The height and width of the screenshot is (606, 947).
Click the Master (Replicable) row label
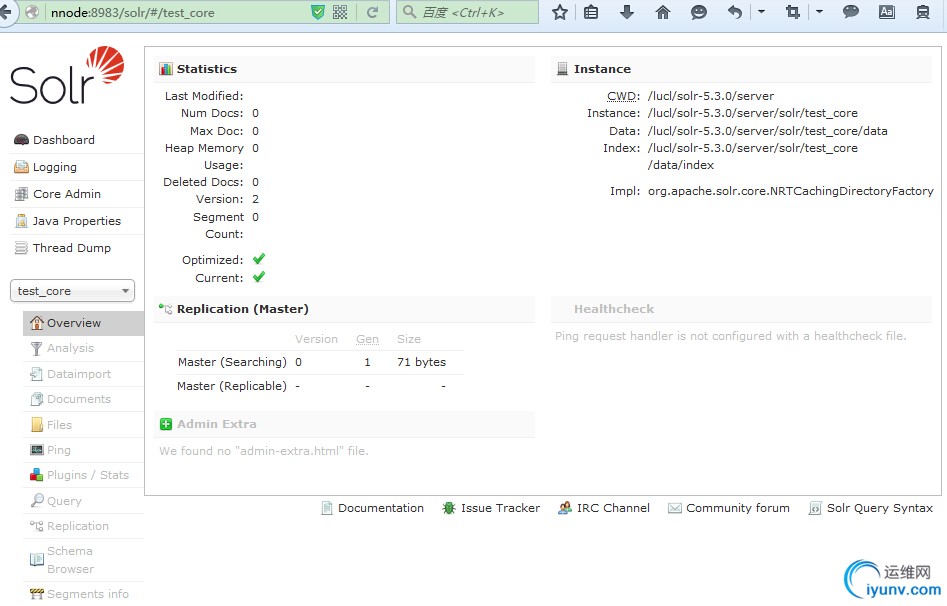click(x=232, y=386)
